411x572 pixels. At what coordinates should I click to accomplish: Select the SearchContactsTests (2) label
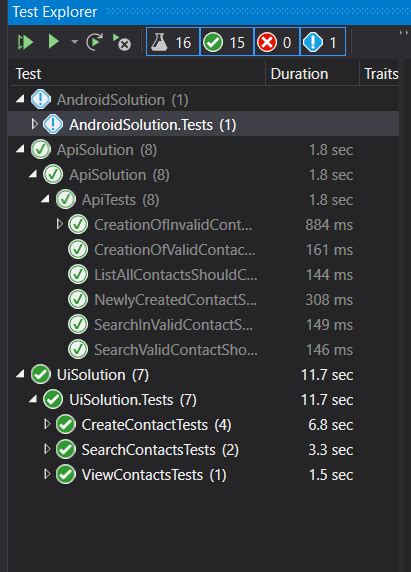160,450
